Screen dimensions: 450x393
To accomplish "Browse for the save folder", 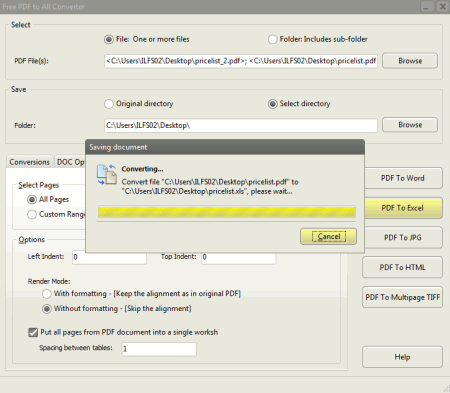I will [x=410, y=125].
